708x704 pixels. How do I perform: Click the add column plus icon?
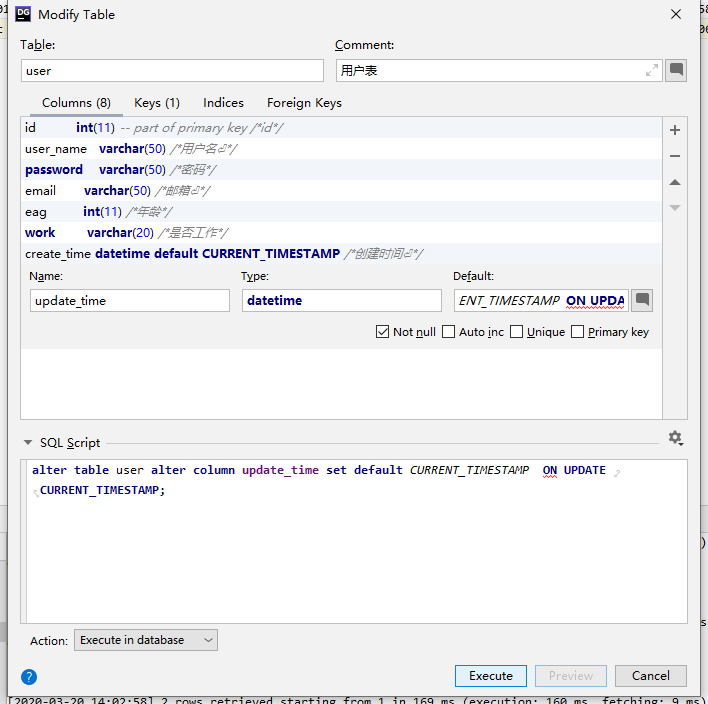[675, 130]
